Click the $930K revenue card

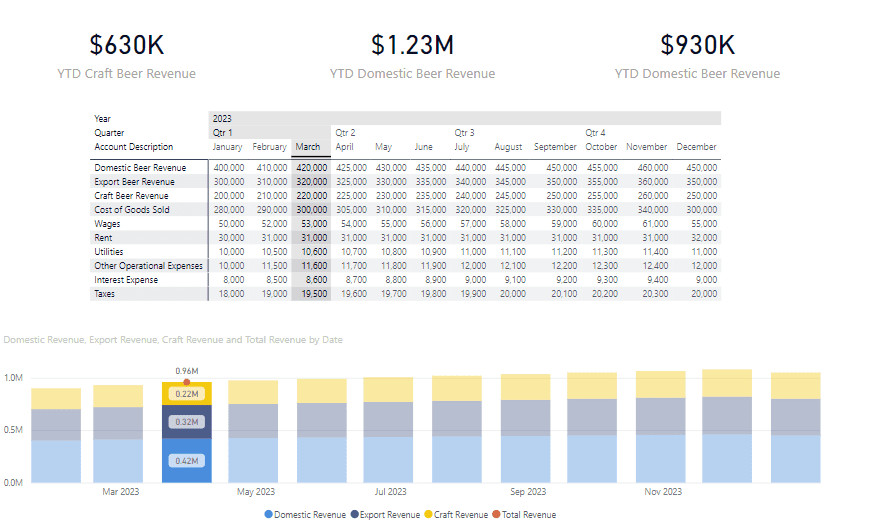click(697, 55)
